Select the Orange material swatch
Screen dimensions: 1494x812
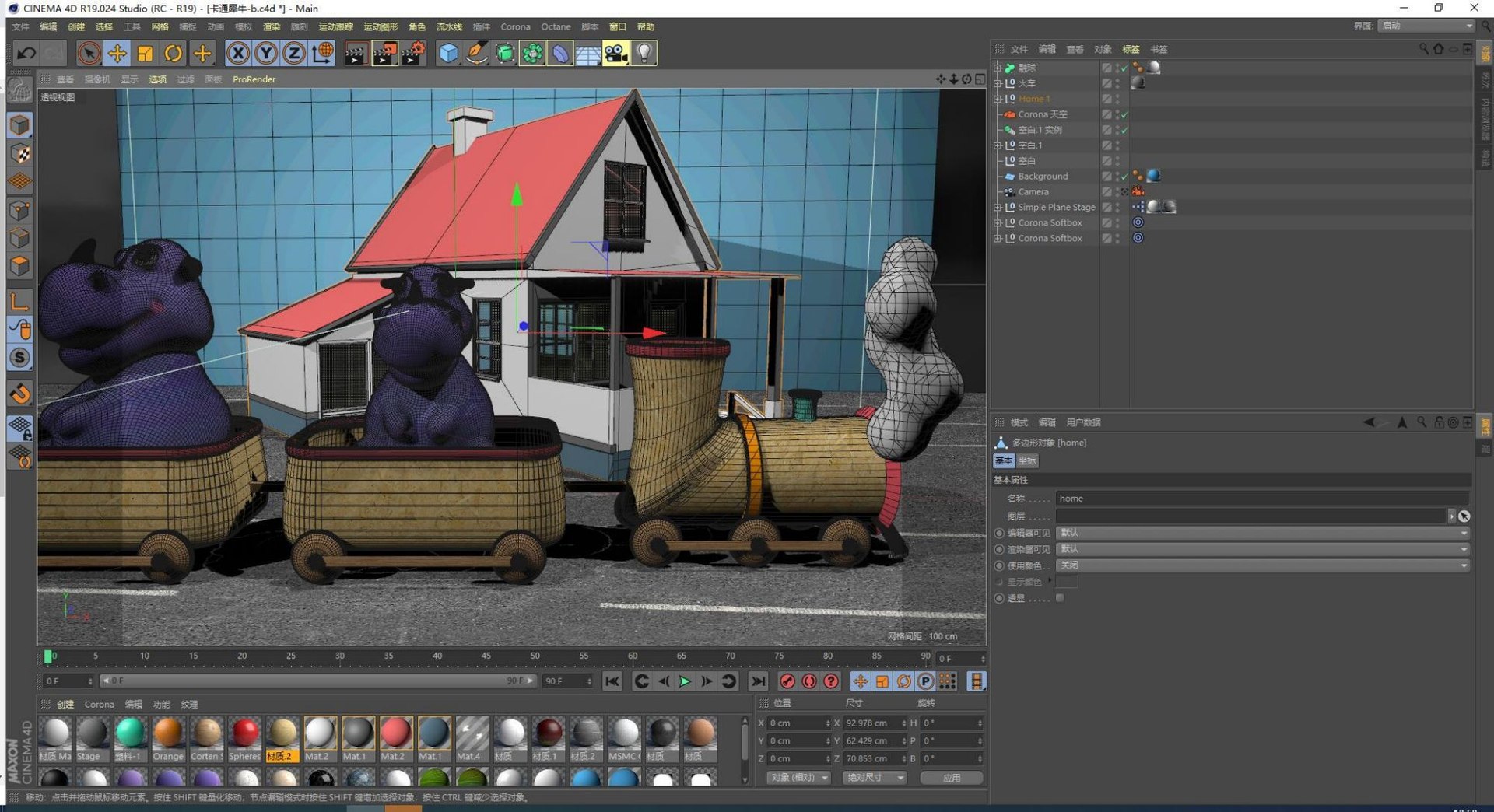pos(168,739)
